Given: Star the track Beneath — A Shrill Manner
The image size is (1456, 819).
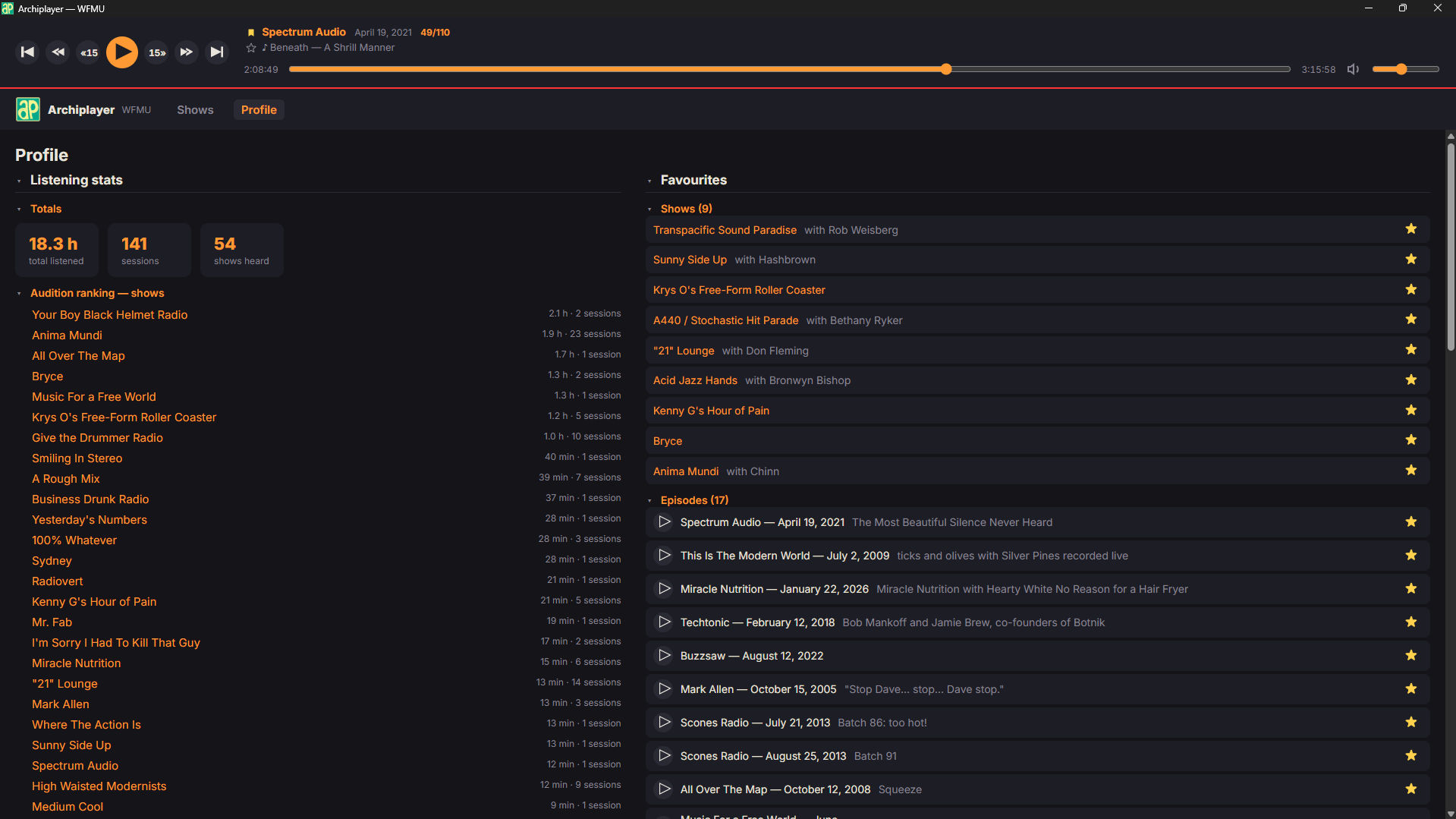Looking at the screenshot, I should pos(251,48).
